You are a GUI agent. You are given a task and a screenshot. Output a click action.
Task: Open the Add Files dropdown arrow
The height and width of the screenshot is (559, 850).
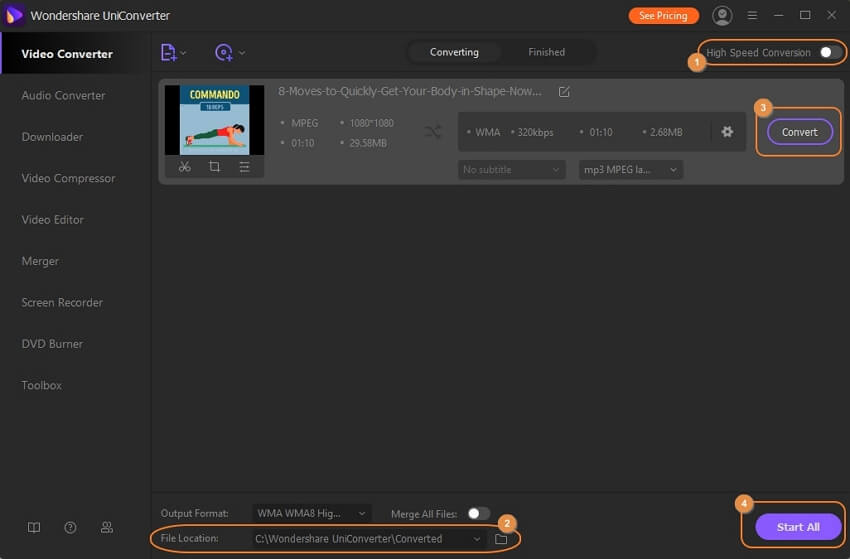[x=183, y=53]
